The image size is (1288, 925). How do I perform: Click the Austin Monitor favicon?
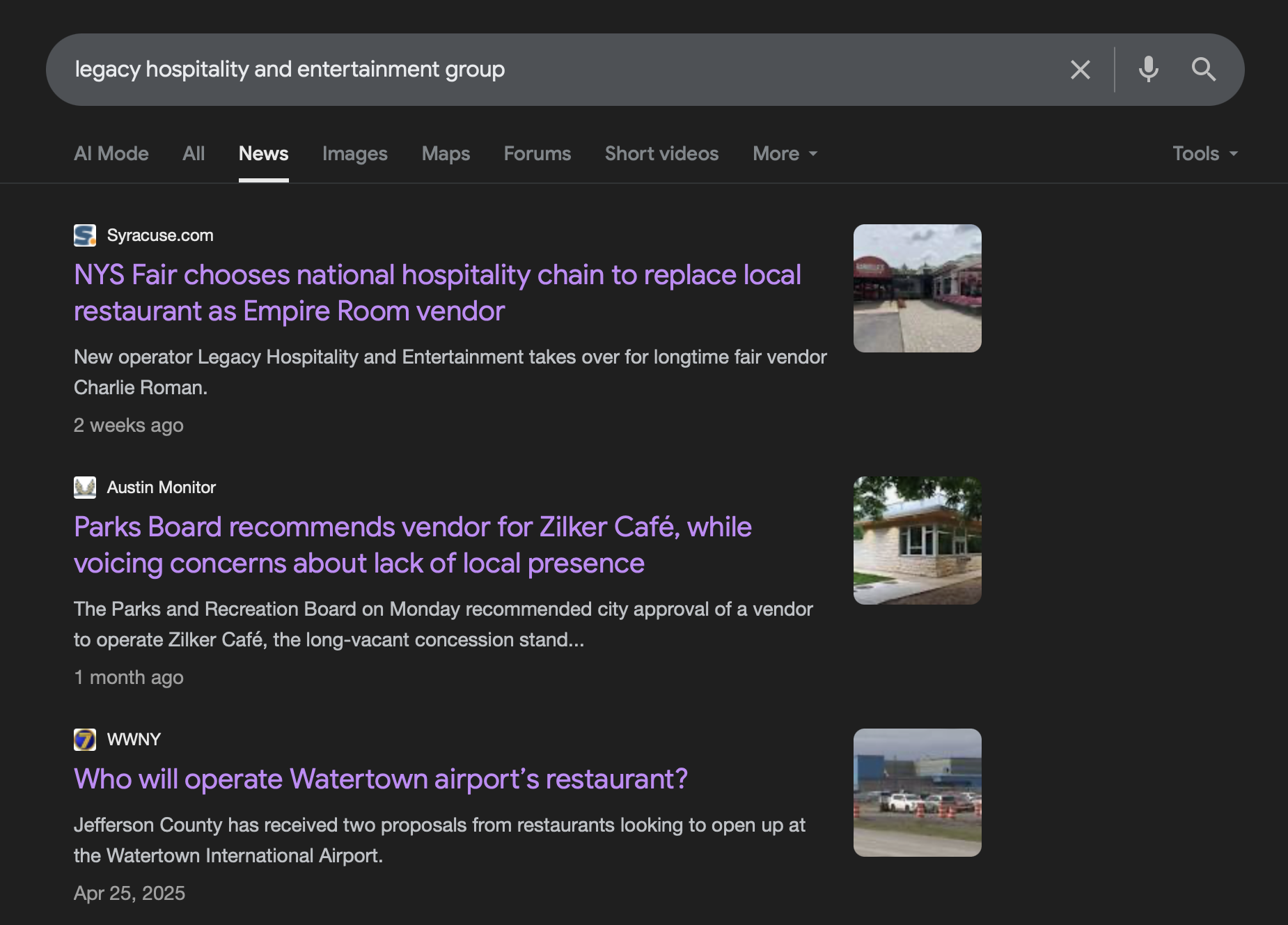85,488
